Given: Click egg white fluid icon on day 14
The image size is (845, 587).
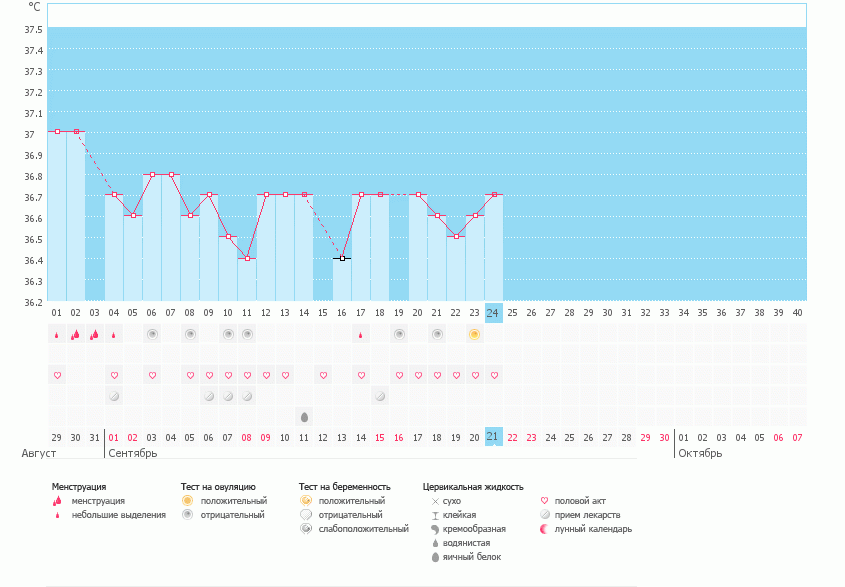Looking at the screenshot, I should [x=304, y=416].
